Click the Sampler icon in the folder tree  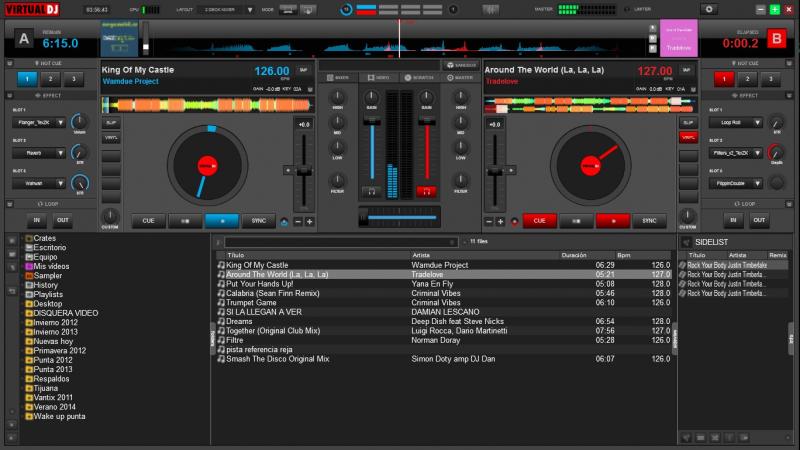[x=29, y=276]
